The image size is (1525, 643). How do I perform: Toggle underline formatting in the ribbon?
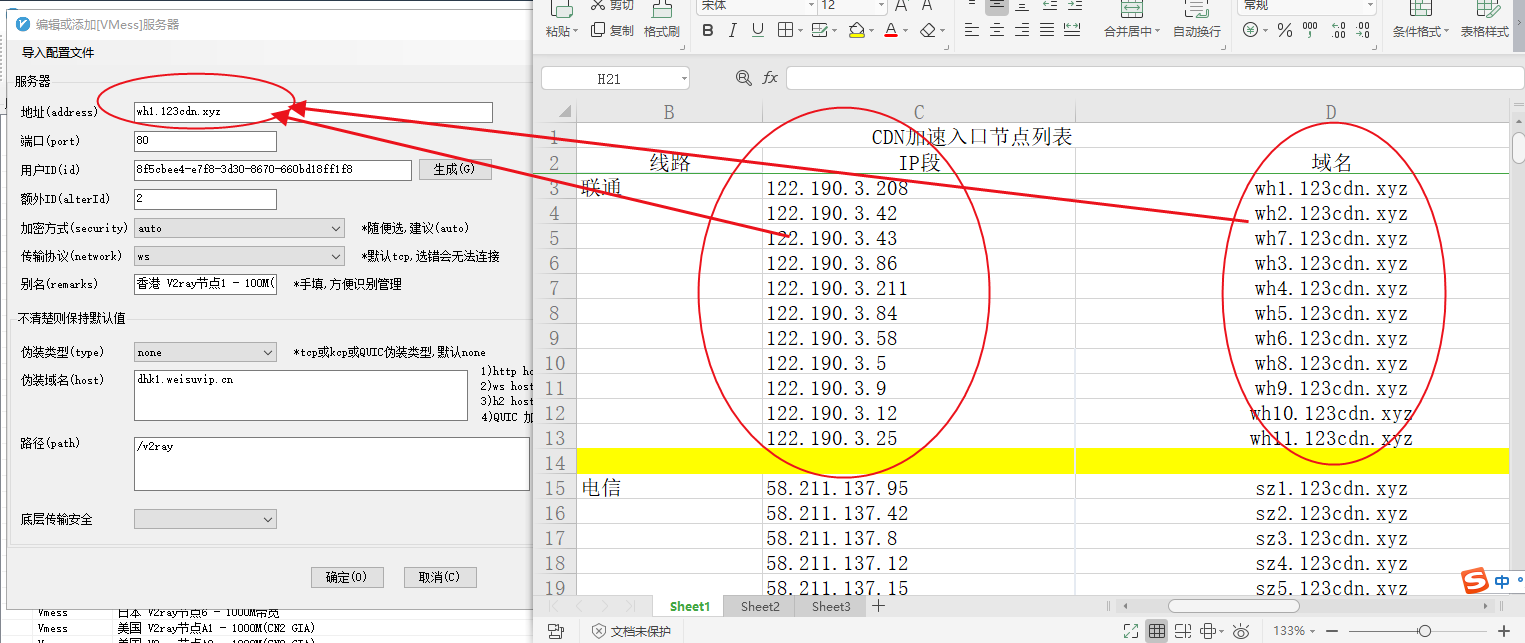(x=758, y=30)
